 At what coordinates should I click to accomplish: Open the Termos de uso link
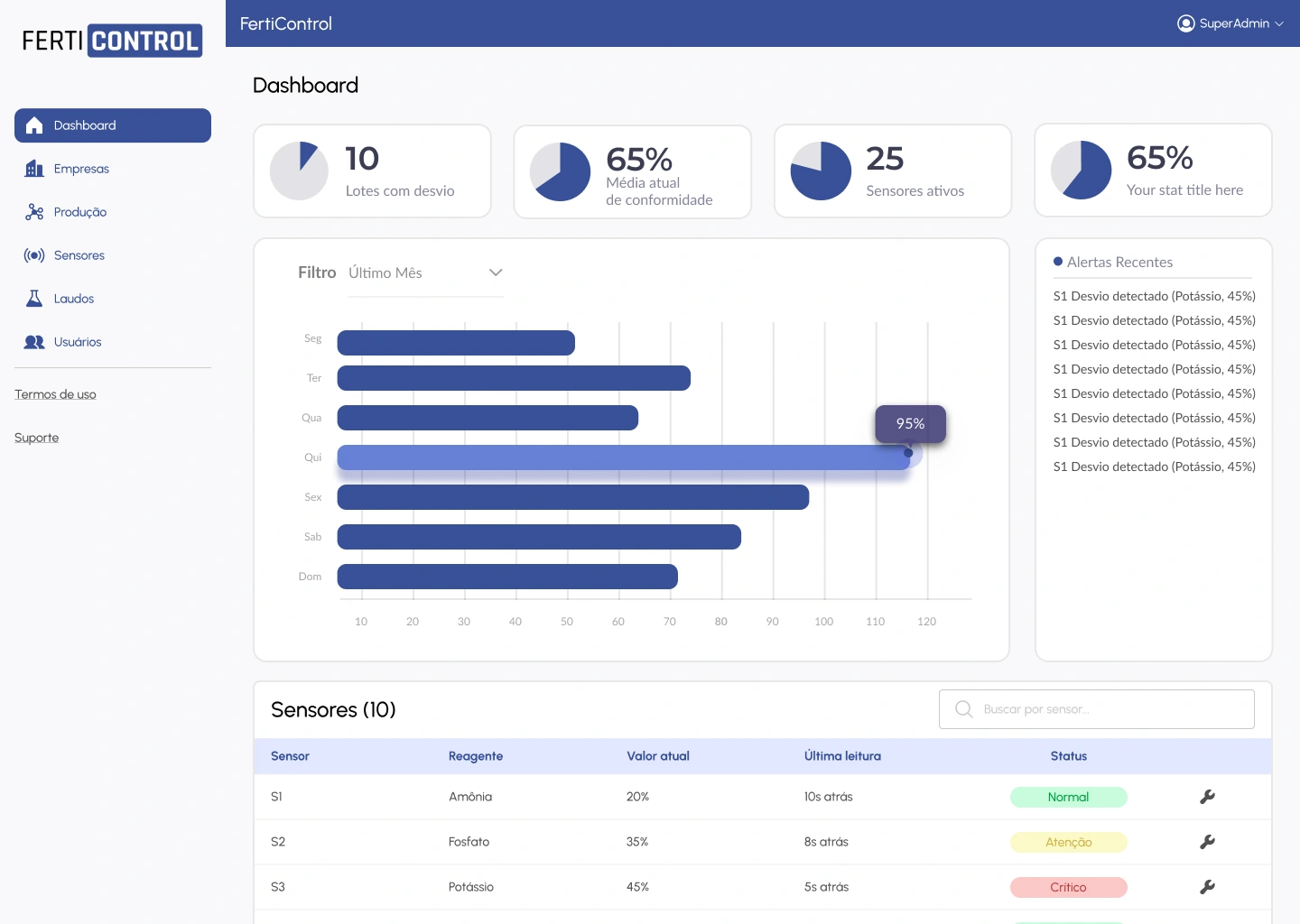(55, 394)
